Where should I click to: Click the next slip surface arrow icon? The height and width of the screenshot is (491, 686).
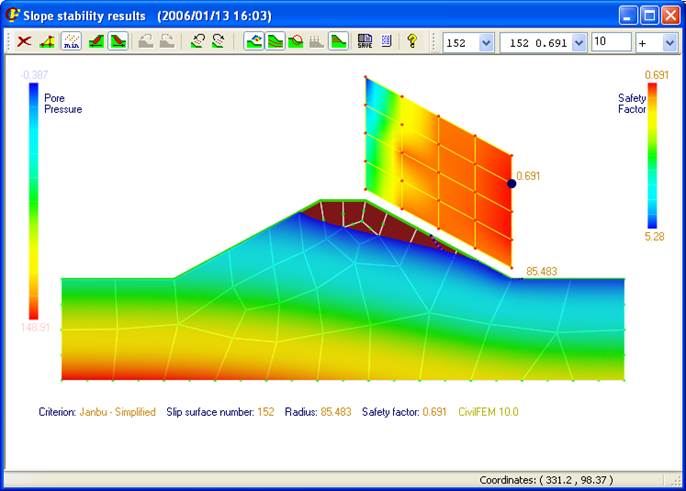click(x=218, y=42)
